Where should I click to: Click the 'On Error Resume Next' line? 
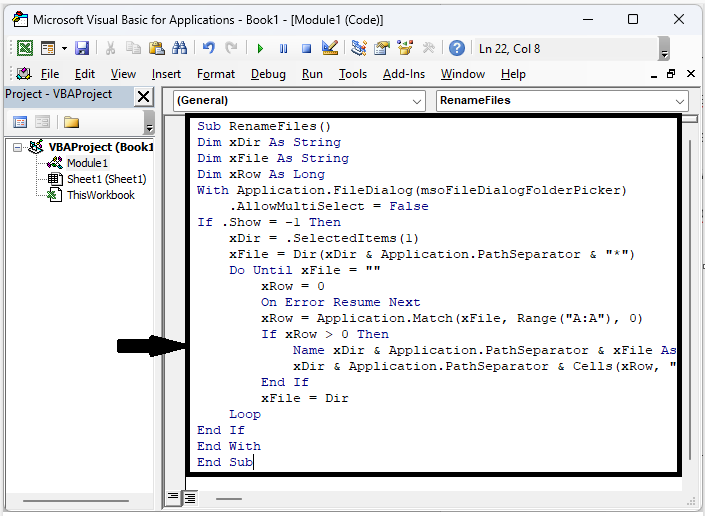point(340,302)
